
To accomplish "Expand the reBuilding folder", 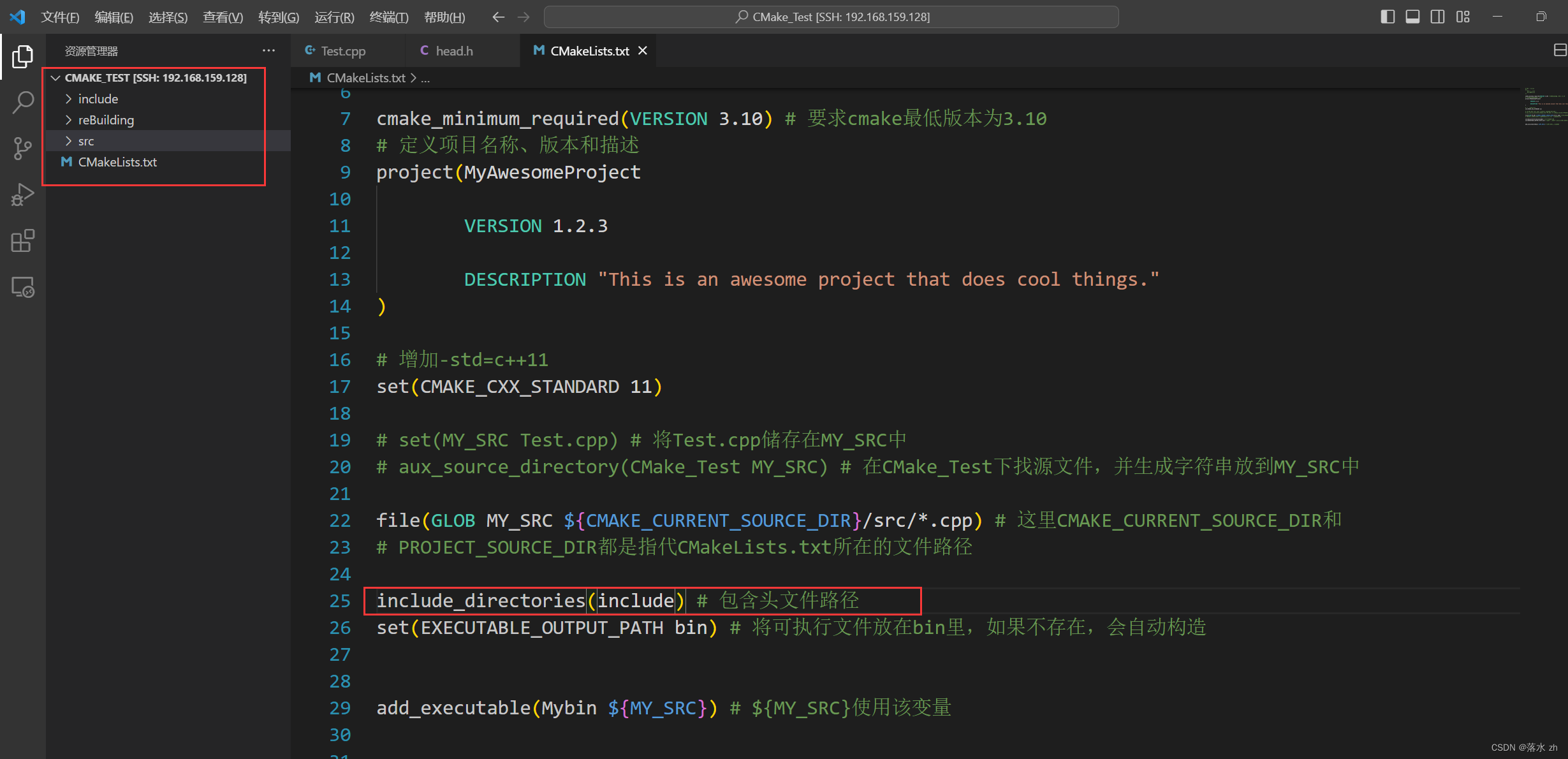I will click(168, 120).
